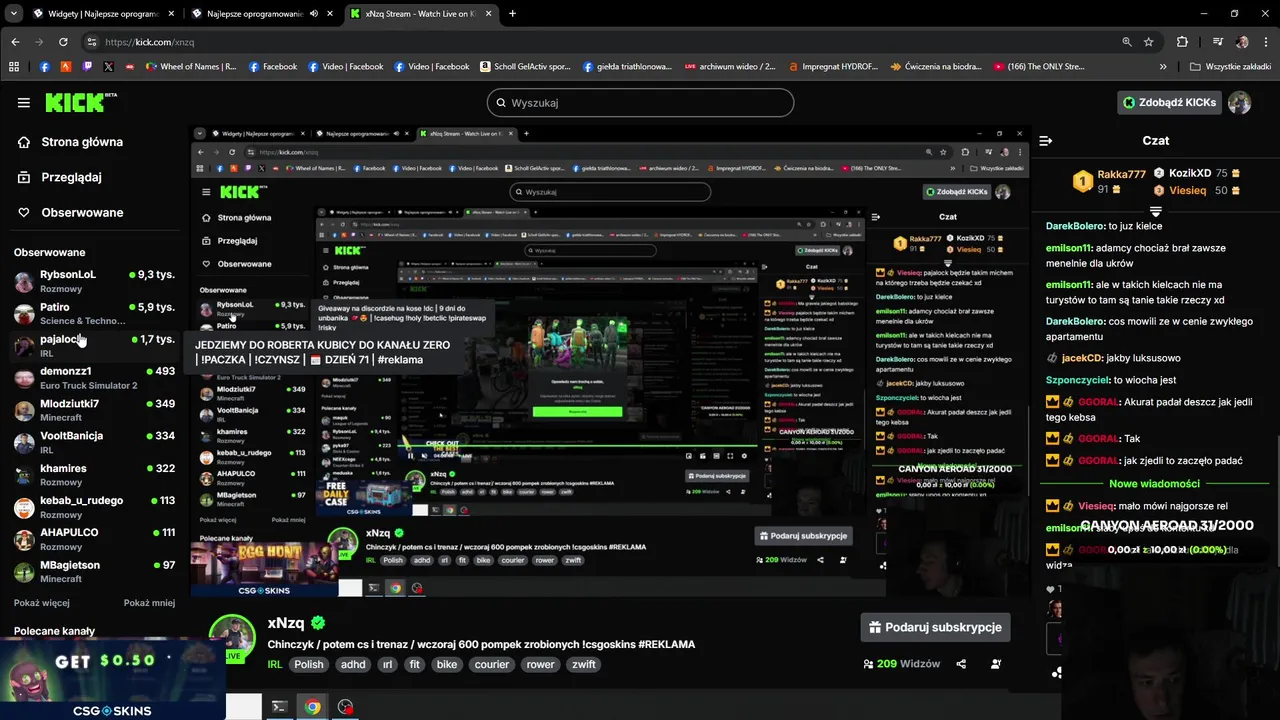Jump to new messages with Nowe wiadomości
The width and height of the screenshot is (1280, 720).
pos(1155,484)
